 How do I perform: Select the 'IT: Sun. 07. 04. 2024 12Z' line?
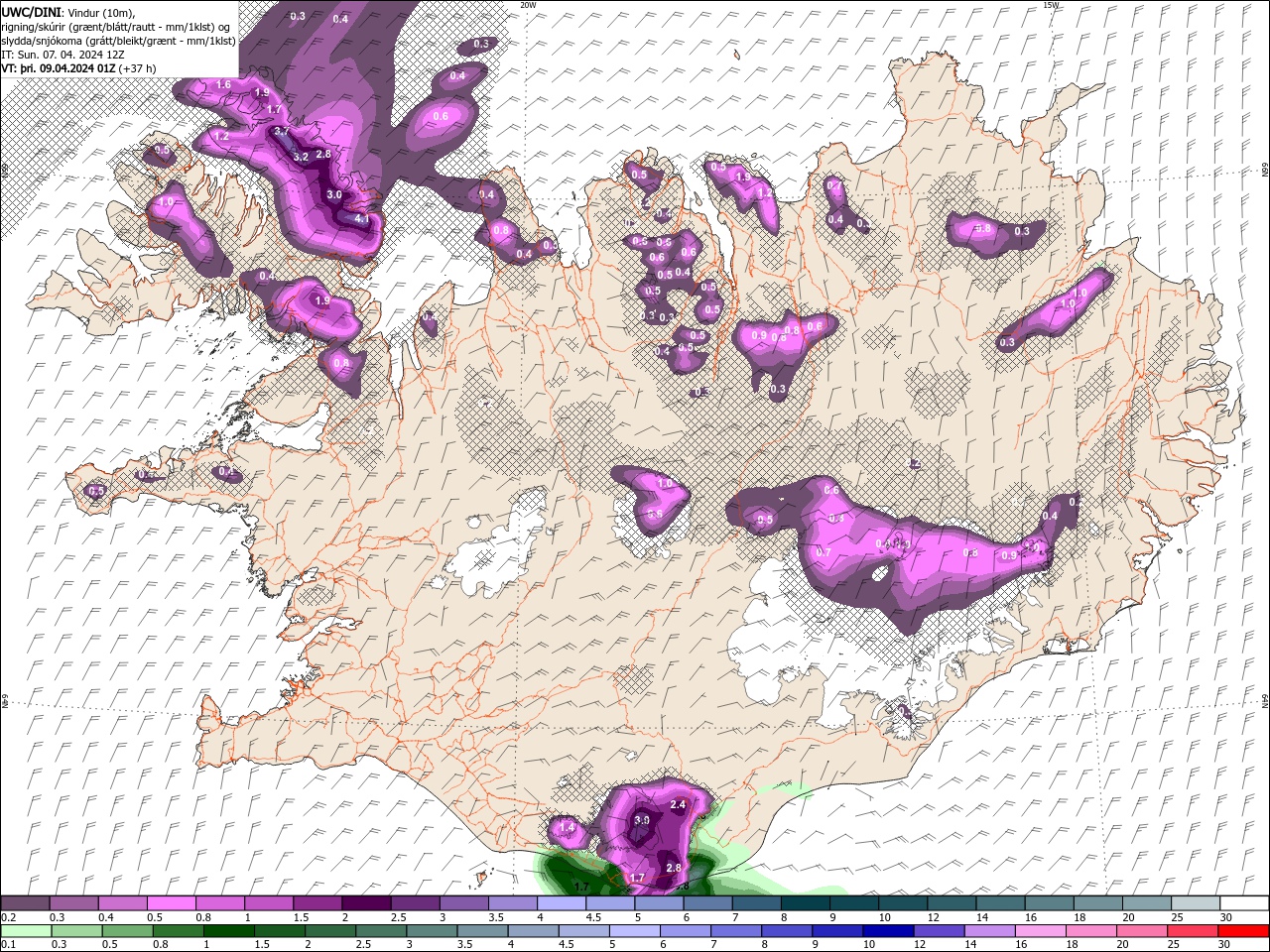point(63,55)
